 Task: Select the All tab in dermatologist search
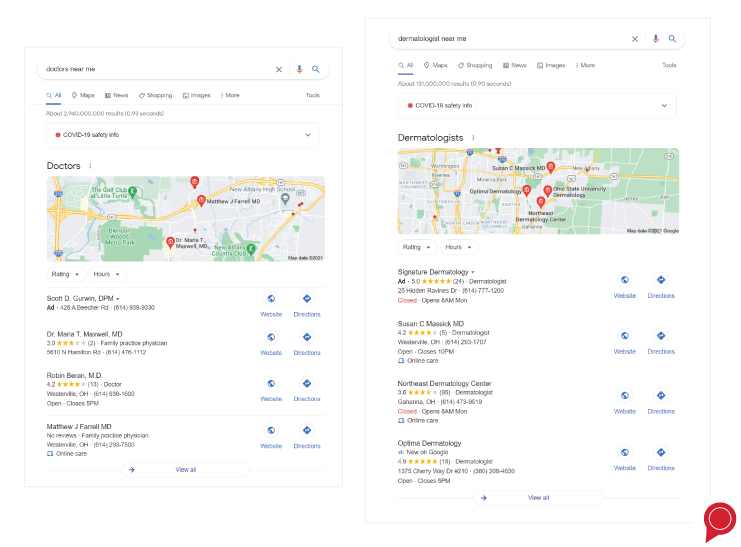point(406,65)
